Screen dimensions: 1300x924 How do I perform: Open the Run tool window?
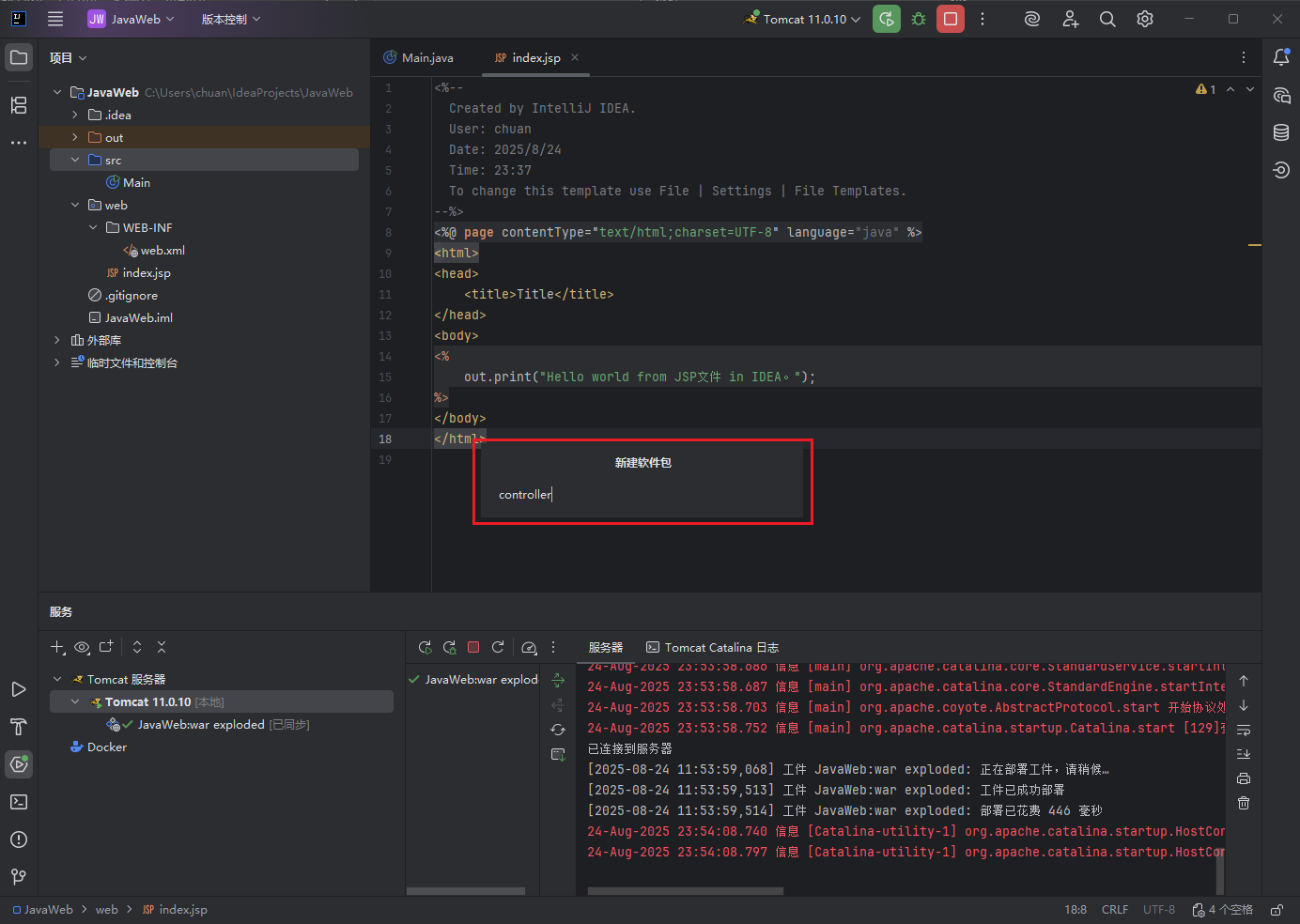click(x=19, y=689)
